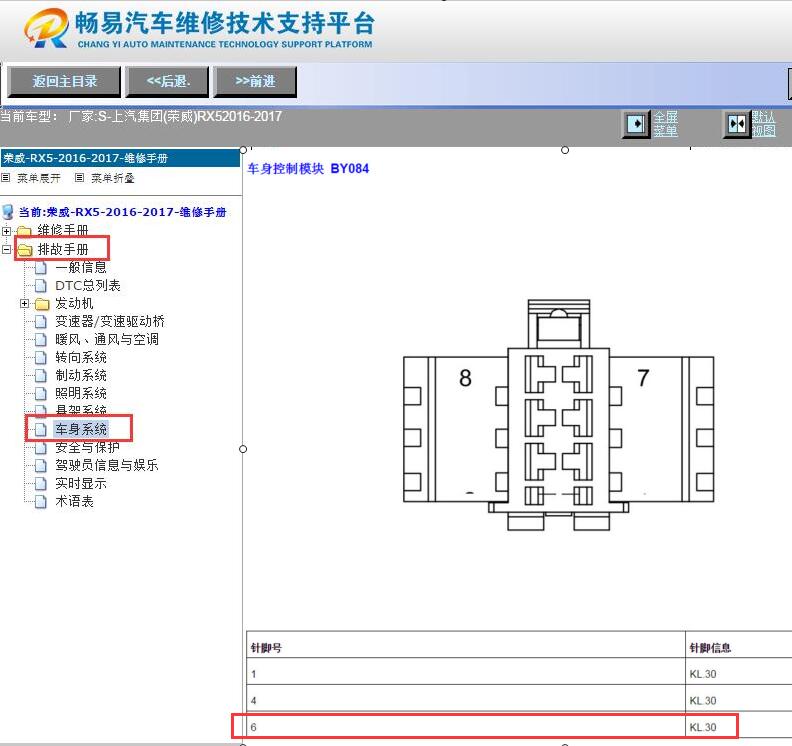Open the 驾驶员信息与娱乐 page

click(x=107, y=465)
